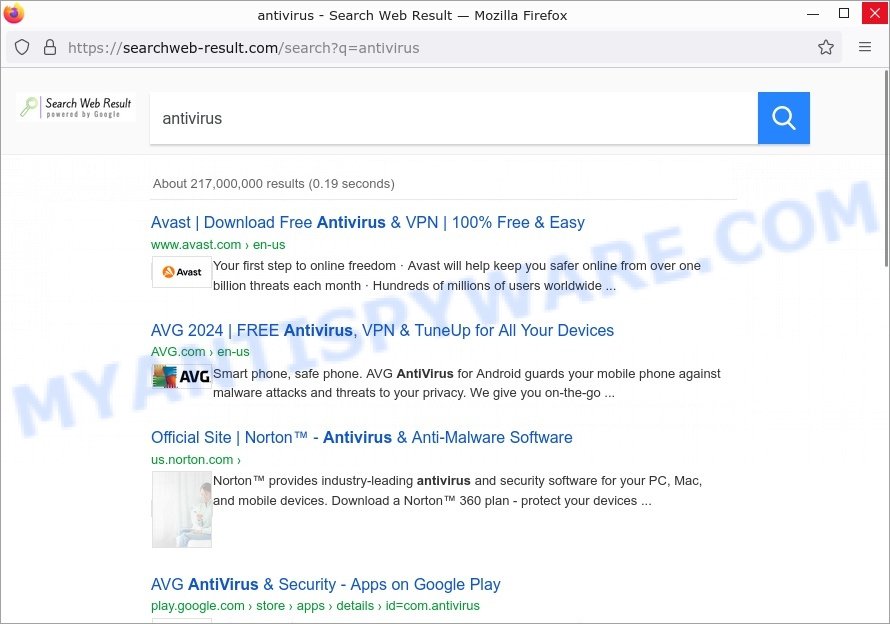The height and width of the screenshot is (624, 890).
Task: Select the About 217,000,000 results text
Action: point(274,184)
